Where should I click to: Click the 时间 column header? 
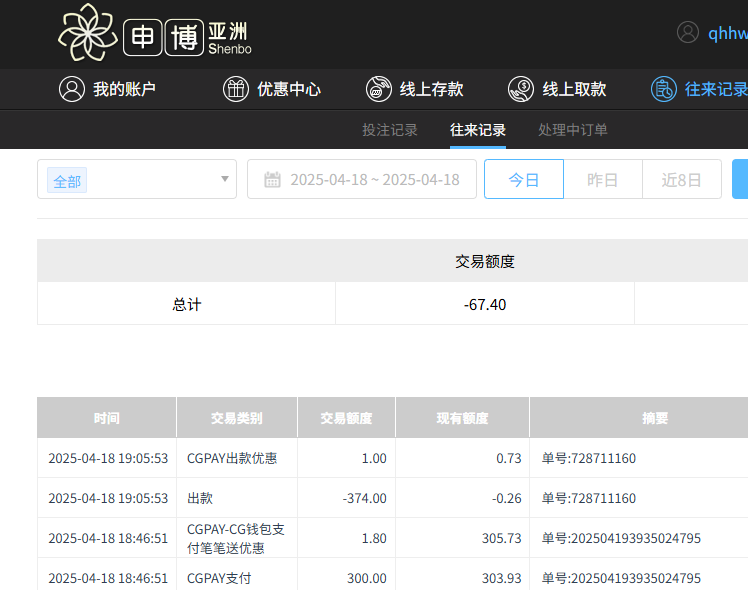[x=107, y=418]
